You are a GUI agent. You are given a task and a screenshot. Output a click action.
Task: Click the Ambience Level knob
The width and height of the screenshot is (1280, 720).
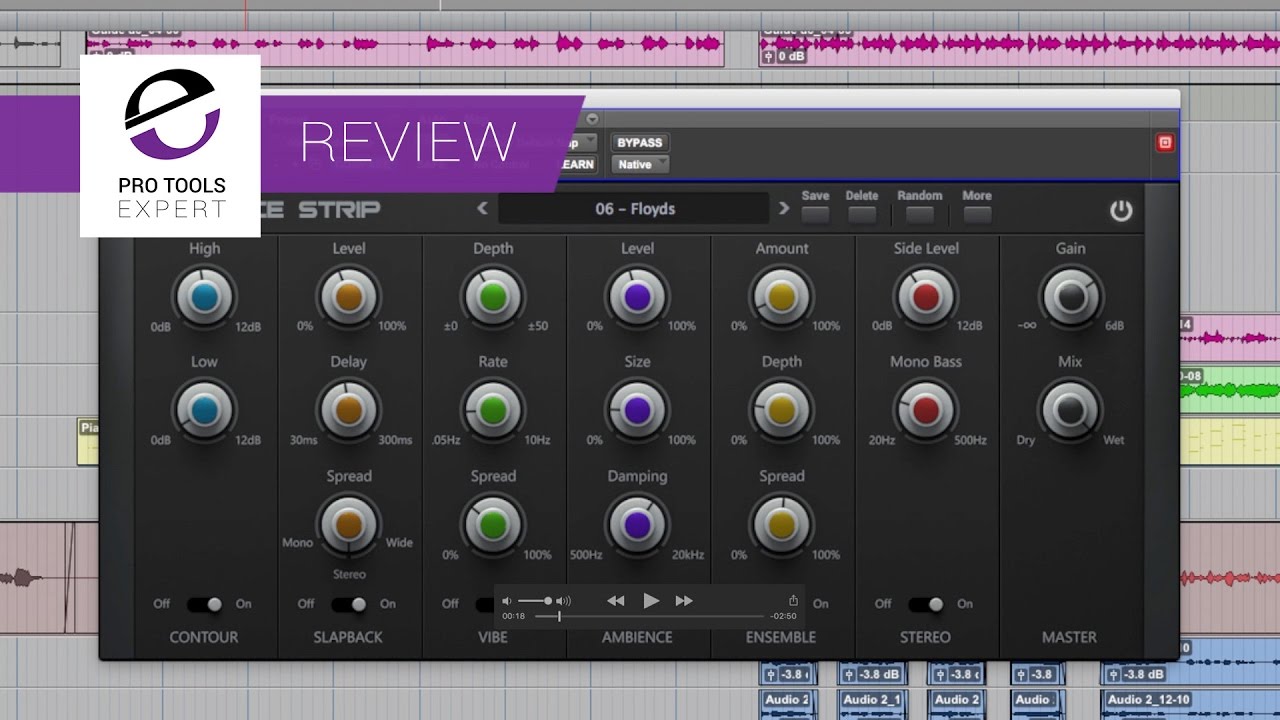click(636, 297)
